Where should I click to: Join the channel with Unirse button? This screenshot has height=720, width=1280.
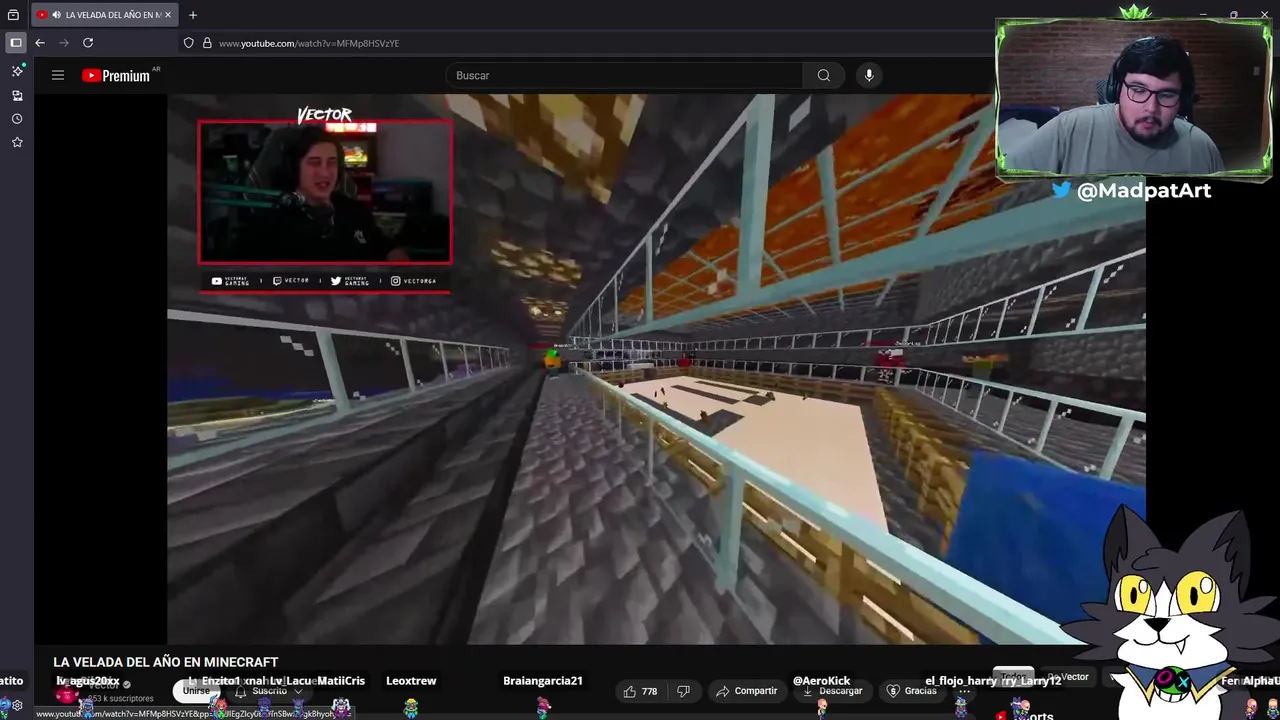(x=197, y=691)
